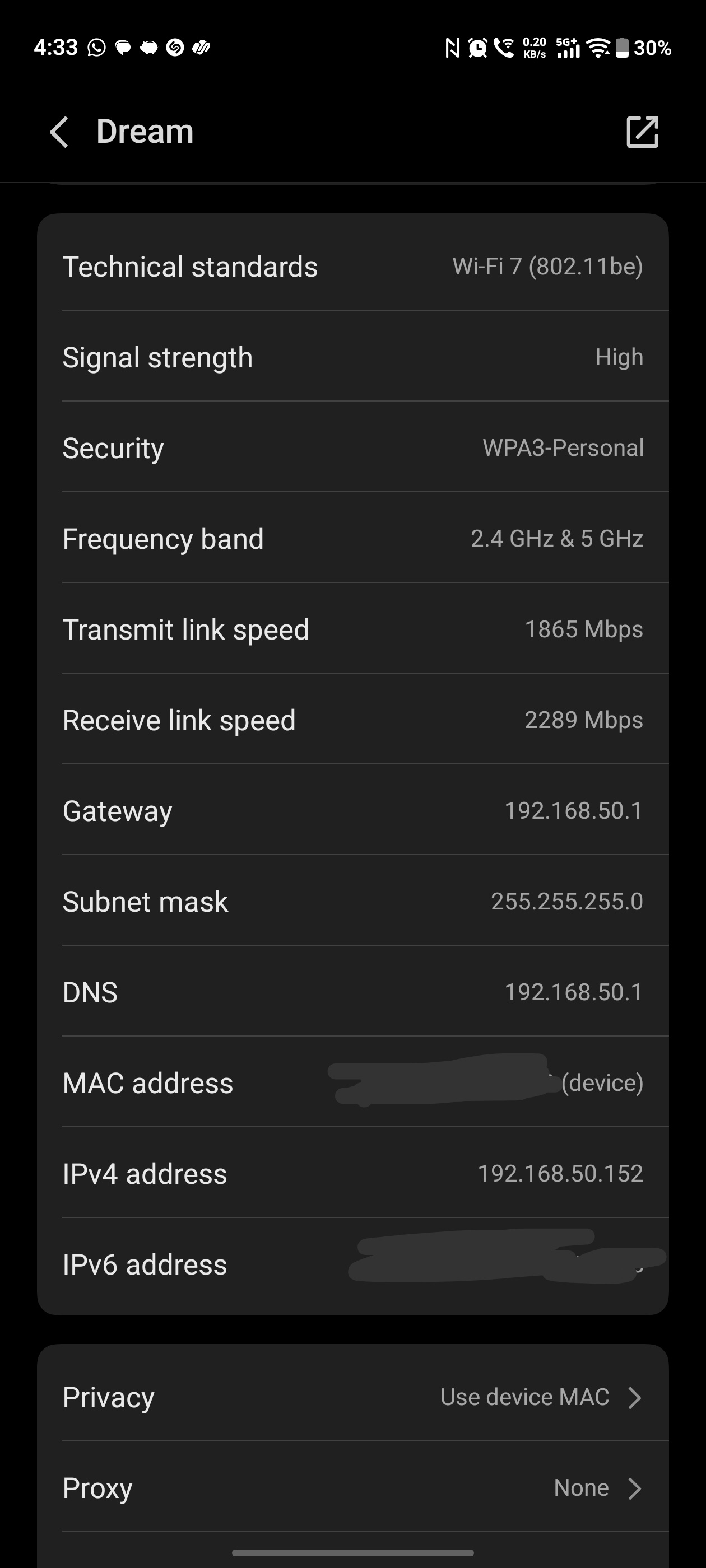Tap the back arrow next to Dream
Screen dimensions: 706x1568
pyautogui.click(x=59, y=132)
